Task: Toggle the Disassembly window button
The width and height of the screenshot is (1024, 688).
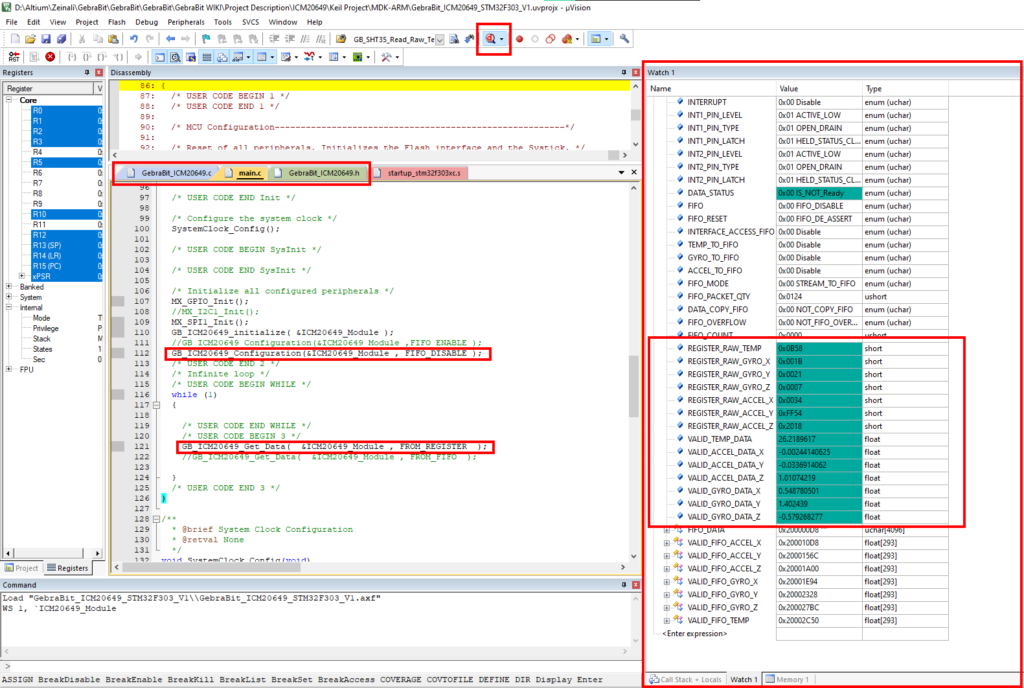Action: (x=176, y=57)
